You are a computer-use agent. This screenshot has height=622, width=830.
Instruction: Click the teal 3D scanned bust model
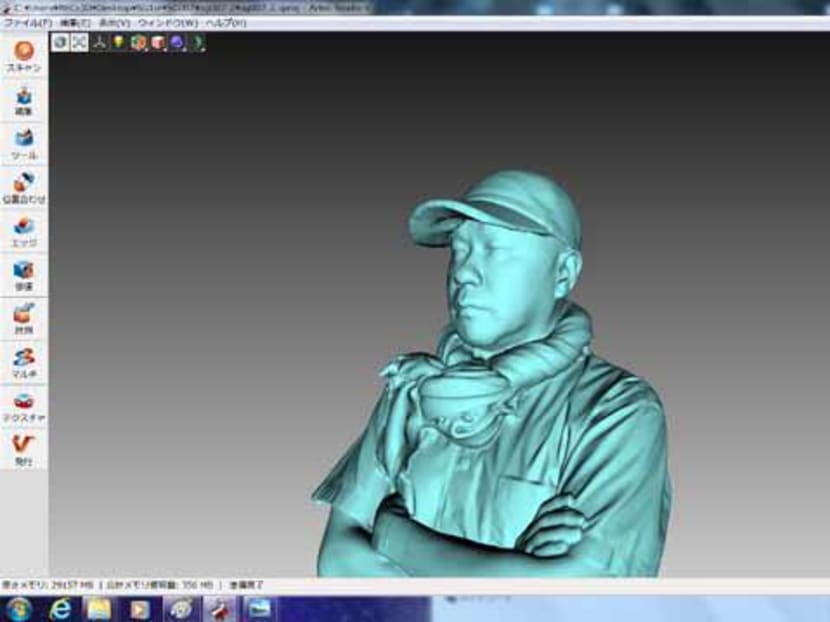coord(500,400)
